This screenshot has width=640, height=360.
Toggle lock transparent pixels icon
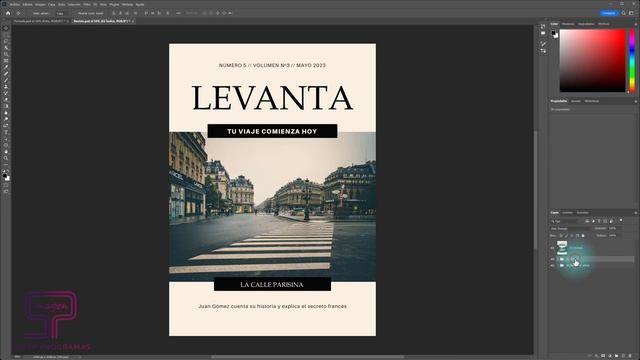[x=561, y=236]
